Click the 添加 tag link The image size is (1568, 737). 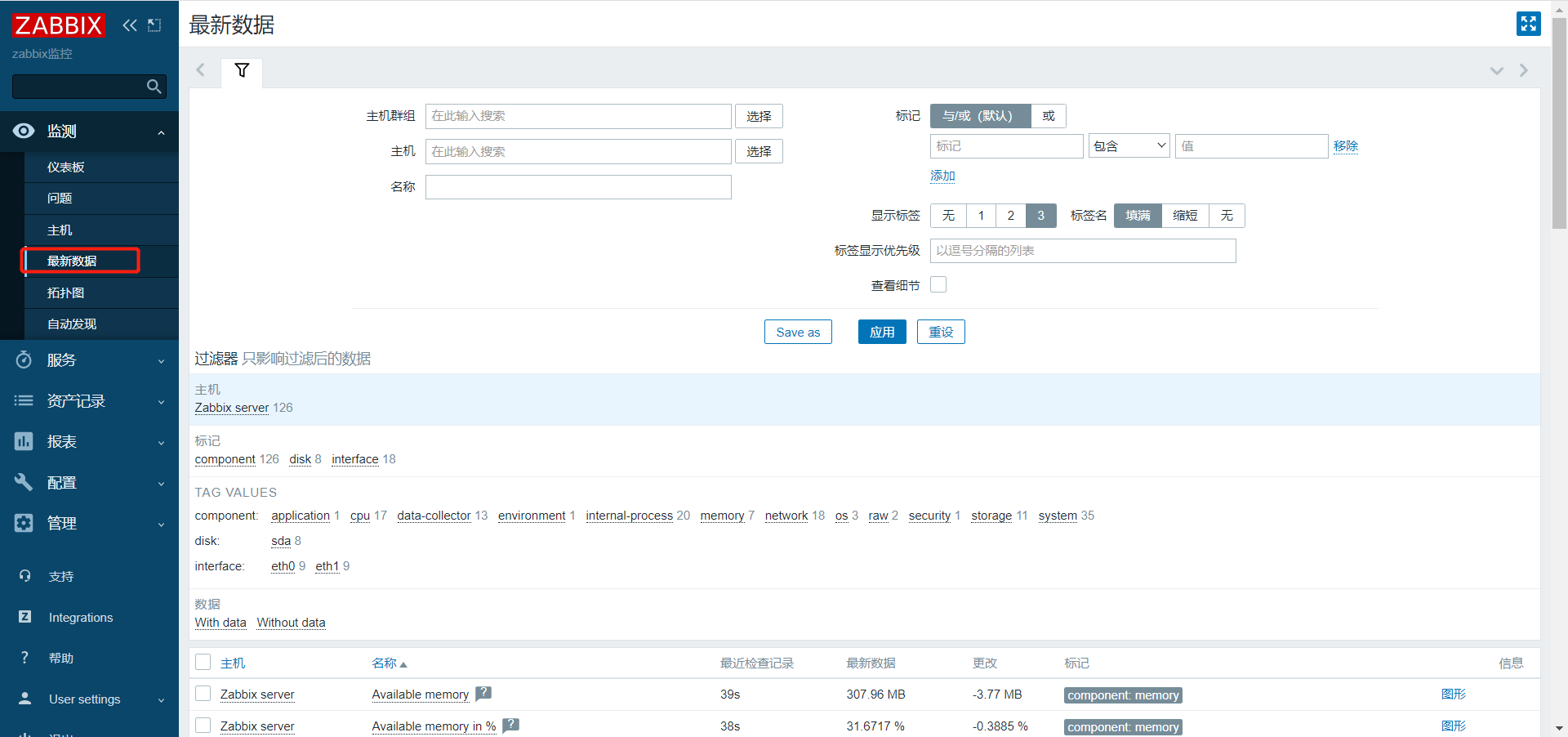(x=942, y=176)
